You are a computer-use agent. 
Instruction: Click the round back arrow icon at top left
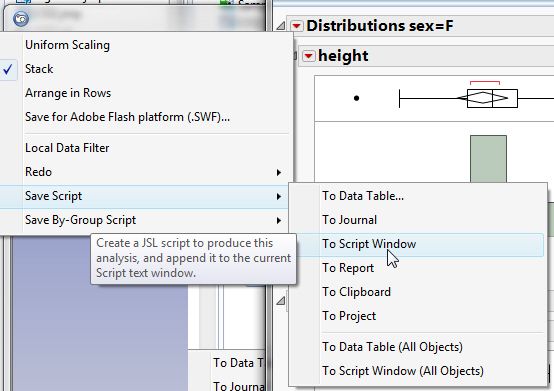[21, 18]
